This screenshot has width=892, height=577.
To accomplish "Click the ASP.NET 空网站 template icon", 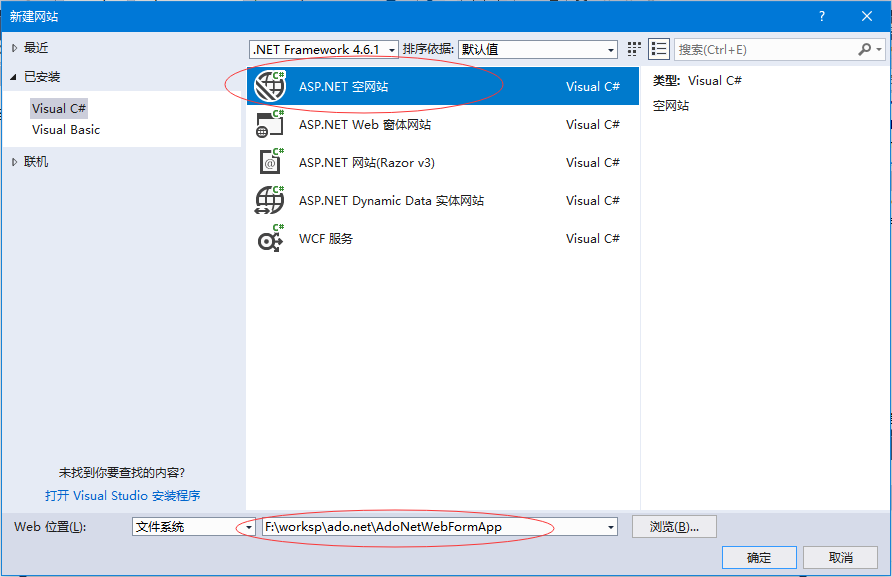I will click(270, 86).
